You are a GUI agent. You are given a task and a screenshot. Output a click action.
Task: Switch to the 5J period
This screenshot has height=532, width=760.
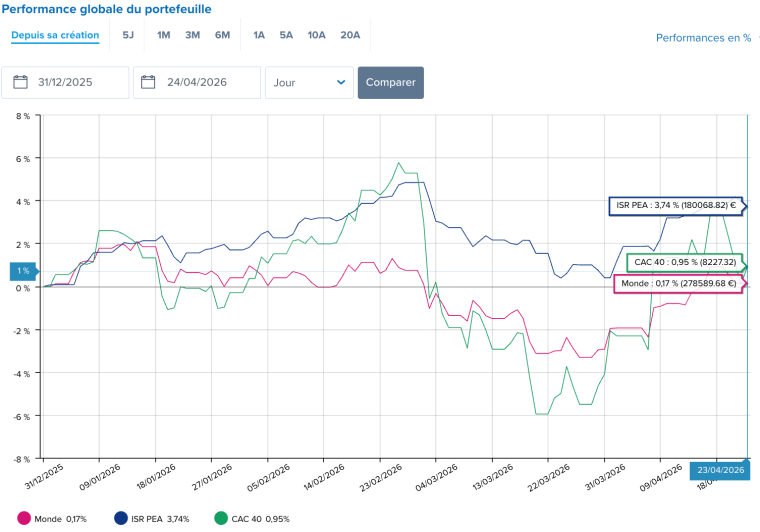click(128, 35)
